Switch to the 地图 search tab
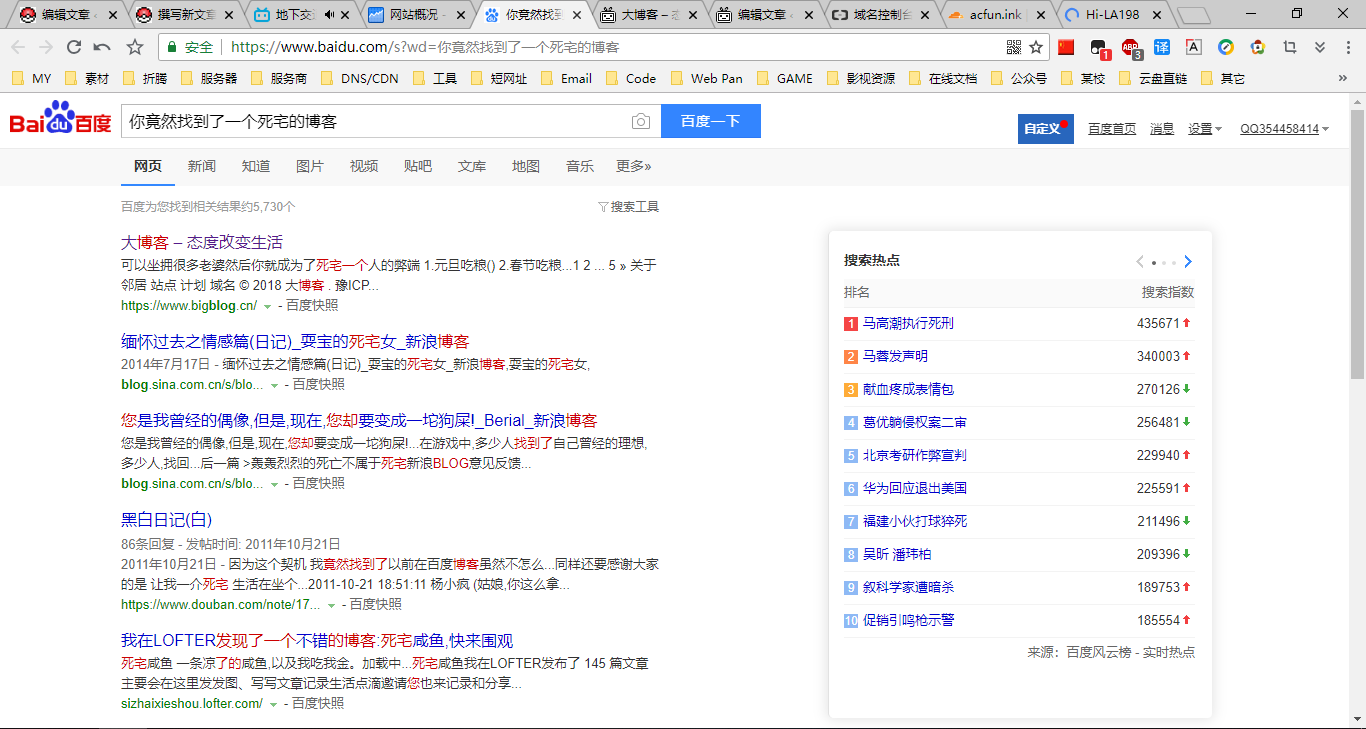 [526, 166]
